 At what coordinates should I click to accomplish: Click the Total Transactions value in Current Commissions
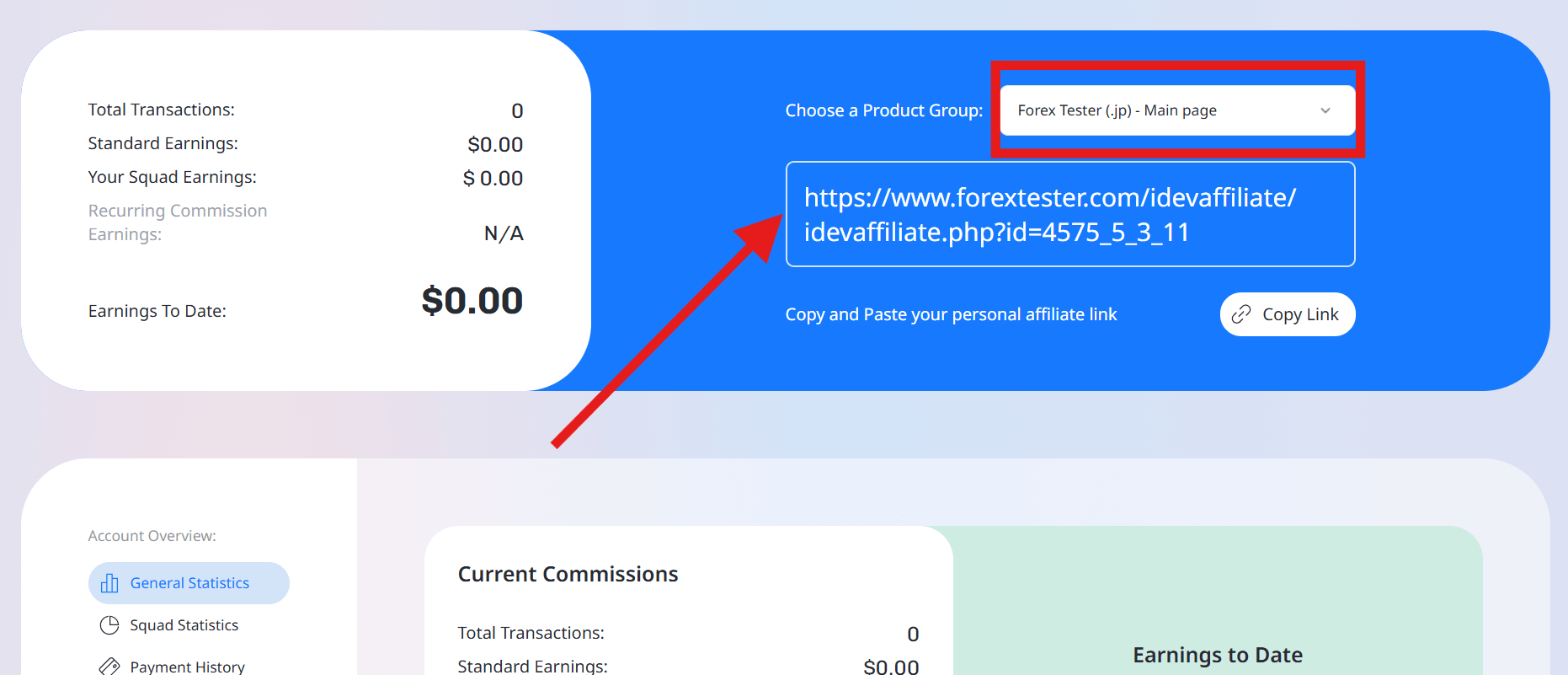tap(912, 634)
